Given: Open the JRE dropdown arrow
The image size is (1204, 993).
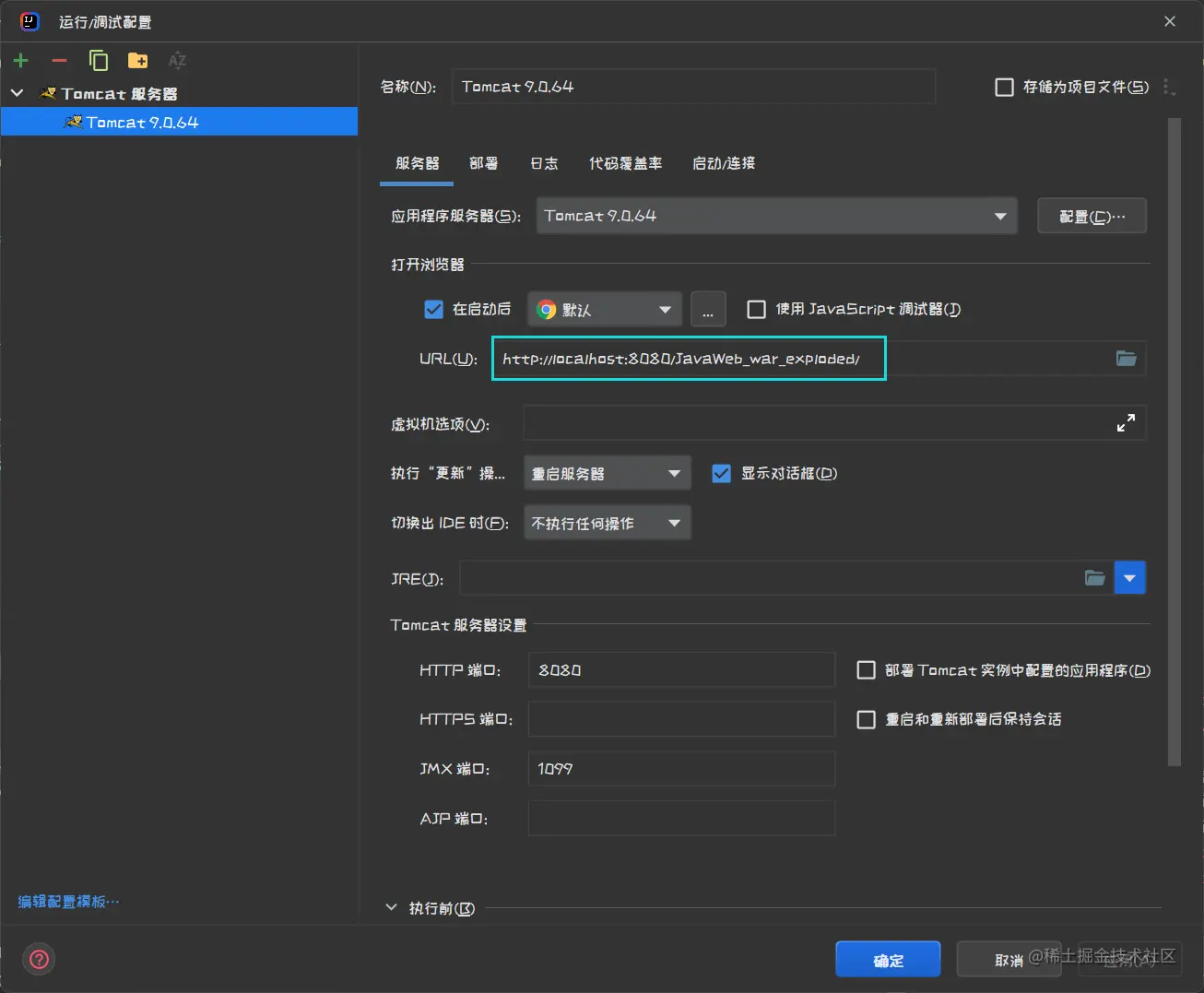Looking at the screenshot, I should pyautogui.click(x=1129, y=578).
